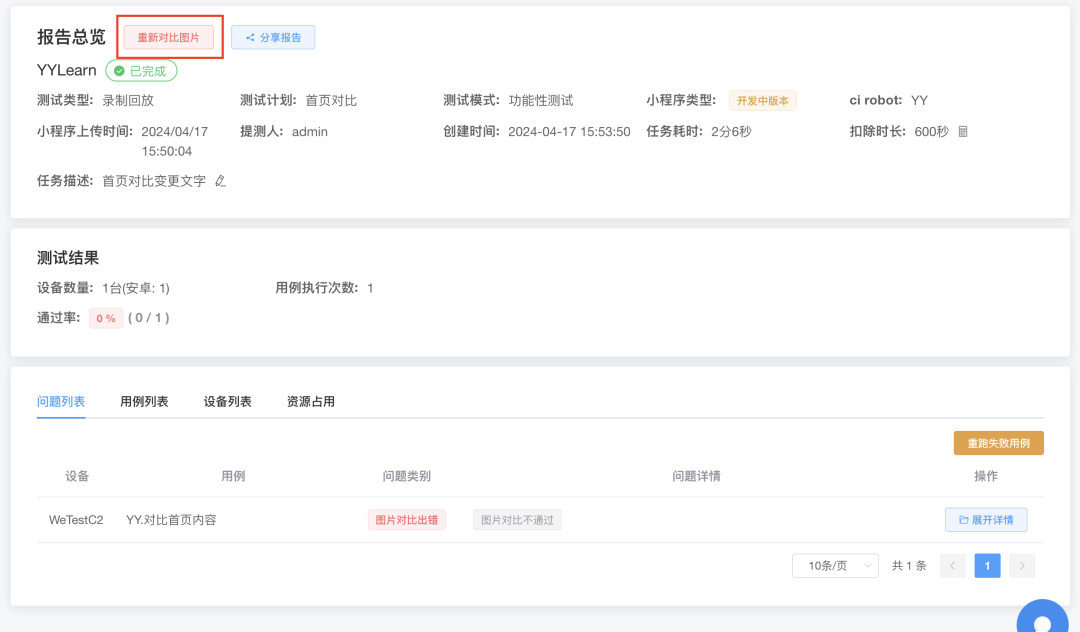Click the 问题类别 column header
Screen dimensions: 1080x632
point(407,476)
